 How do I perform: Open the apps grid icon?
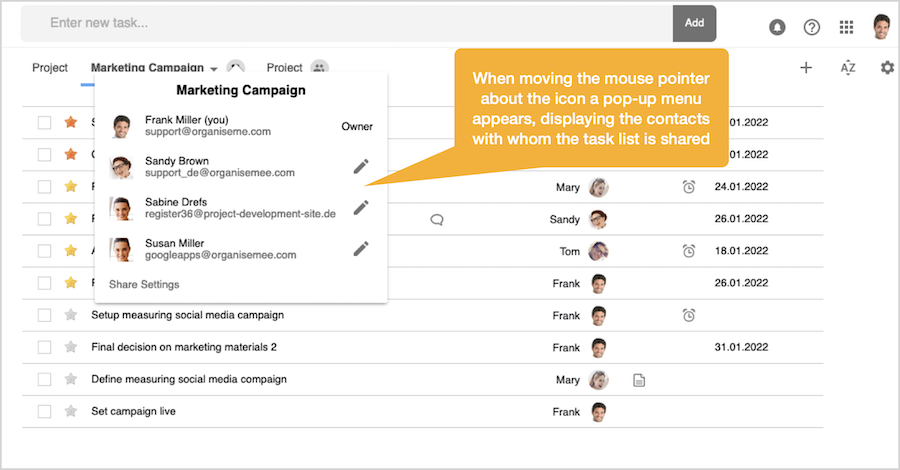click(846, 27)
